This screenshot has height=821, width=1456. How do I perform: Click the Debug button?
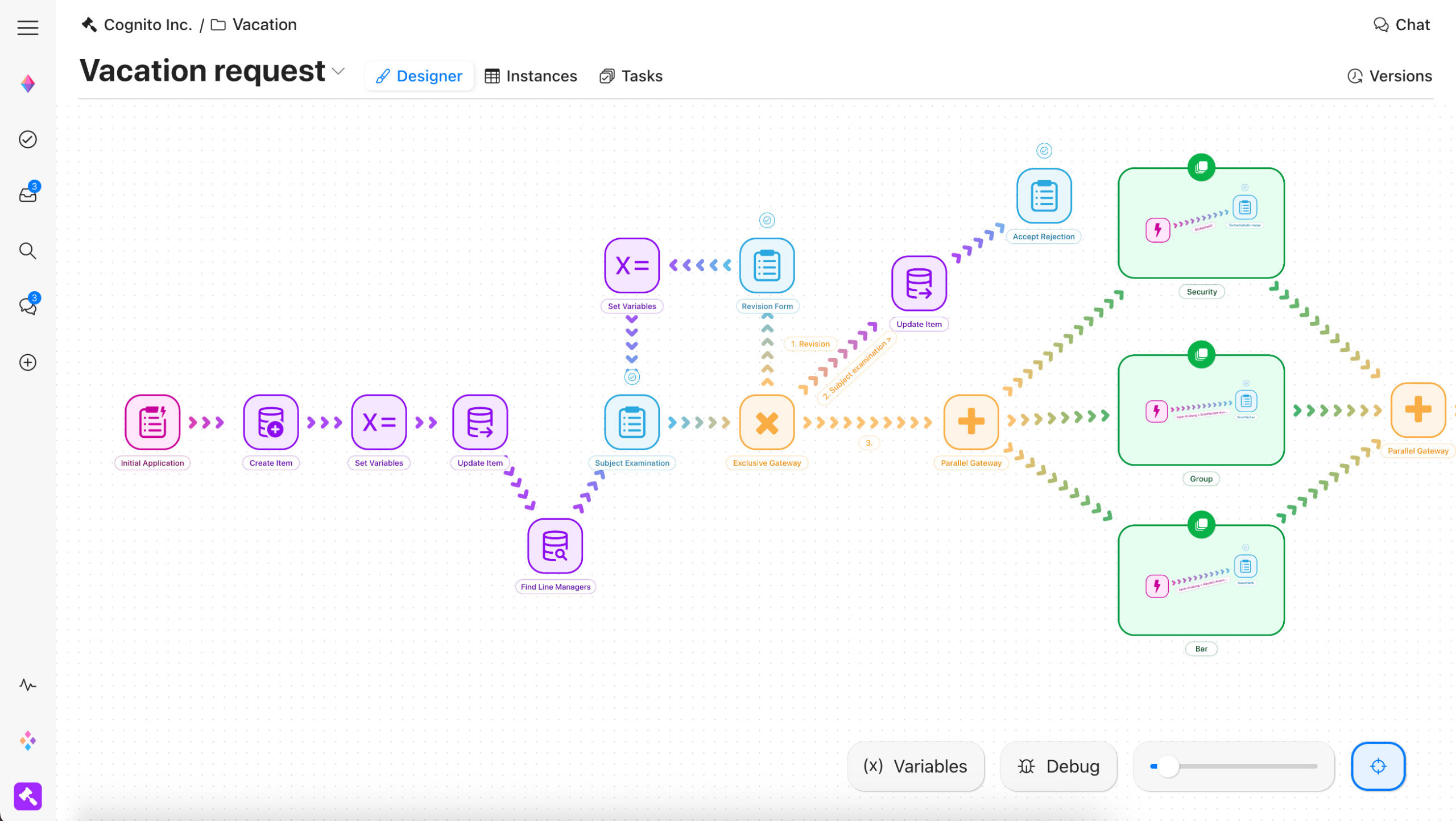point(1058,766)
